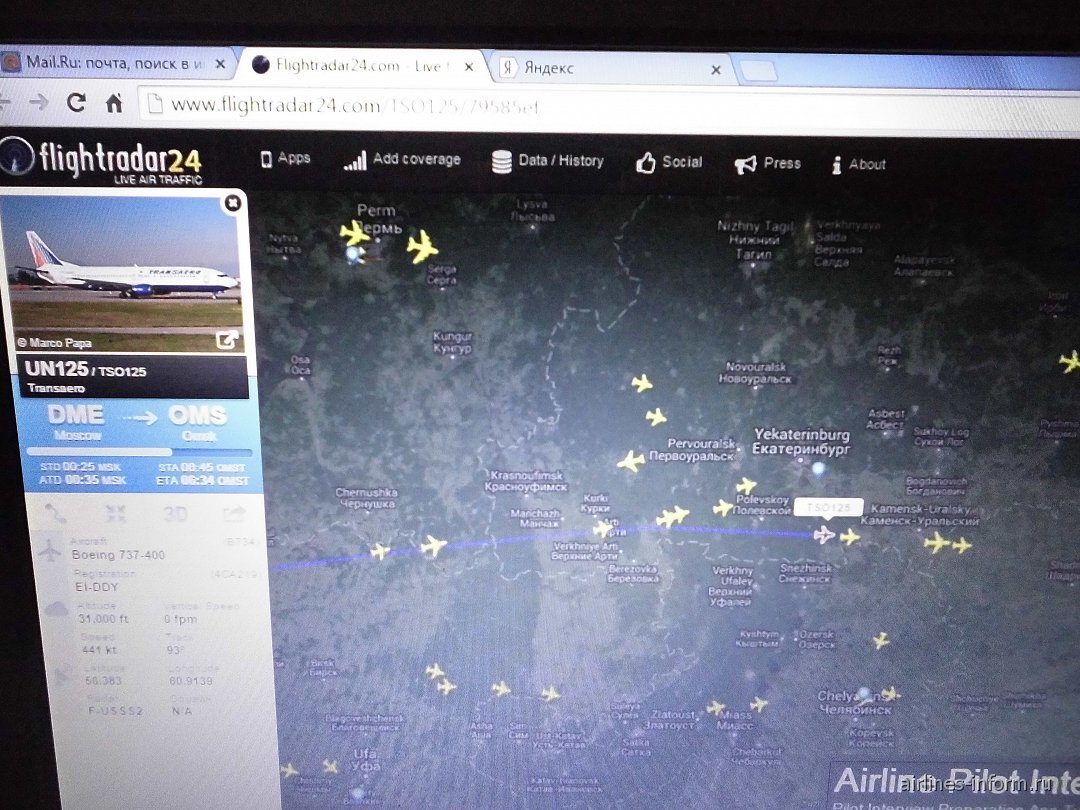Close the Flightradar24 tab
Viewport: 1080px width, 810px height.
469,67
